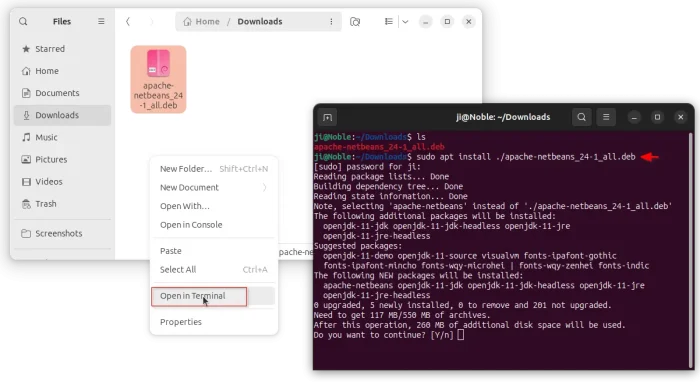Open Screenshots bookmark in the sidebar
The height and width of the screenshot is (382, 700).
(62, 233)
